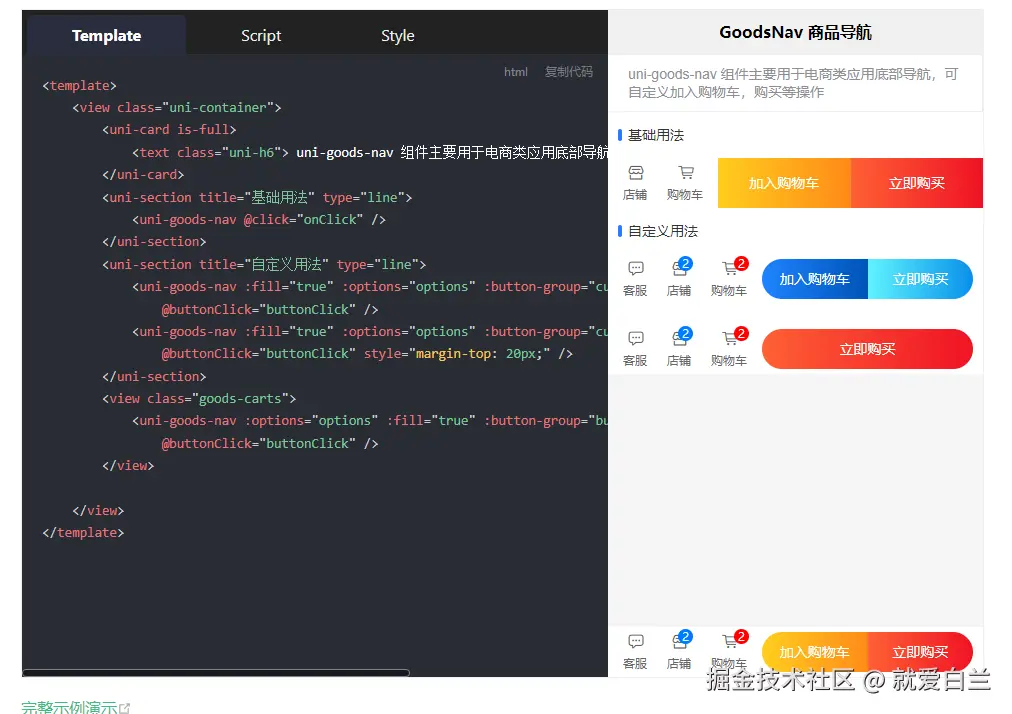Click the red 立即购买 button in 基础用法

pos(916,183)
